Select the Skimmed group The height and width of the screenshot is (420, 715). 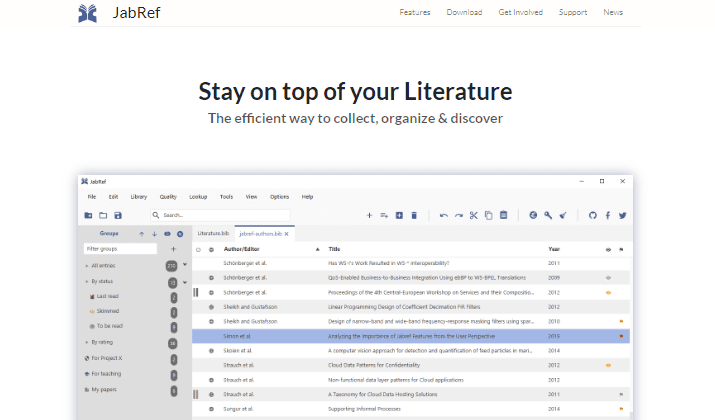[108, 311]
